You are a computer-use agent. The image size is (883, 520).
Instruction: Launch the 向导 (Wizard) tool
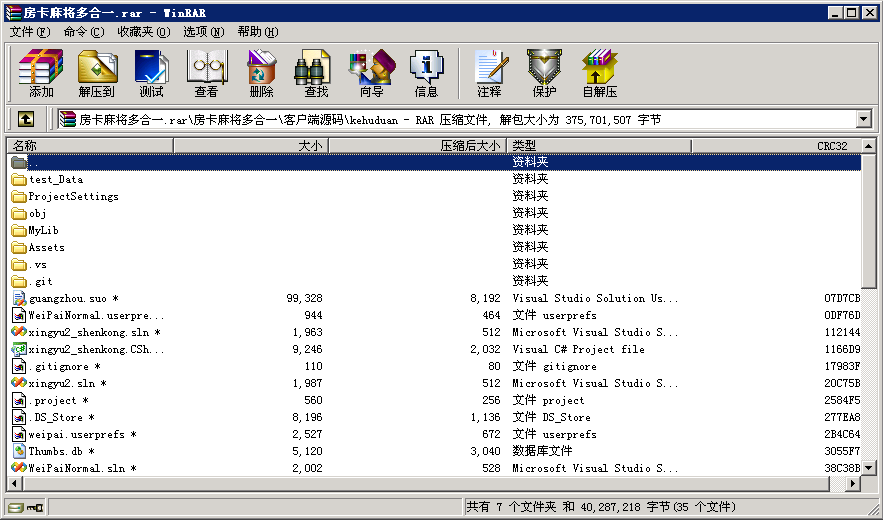tap(371, 73)
